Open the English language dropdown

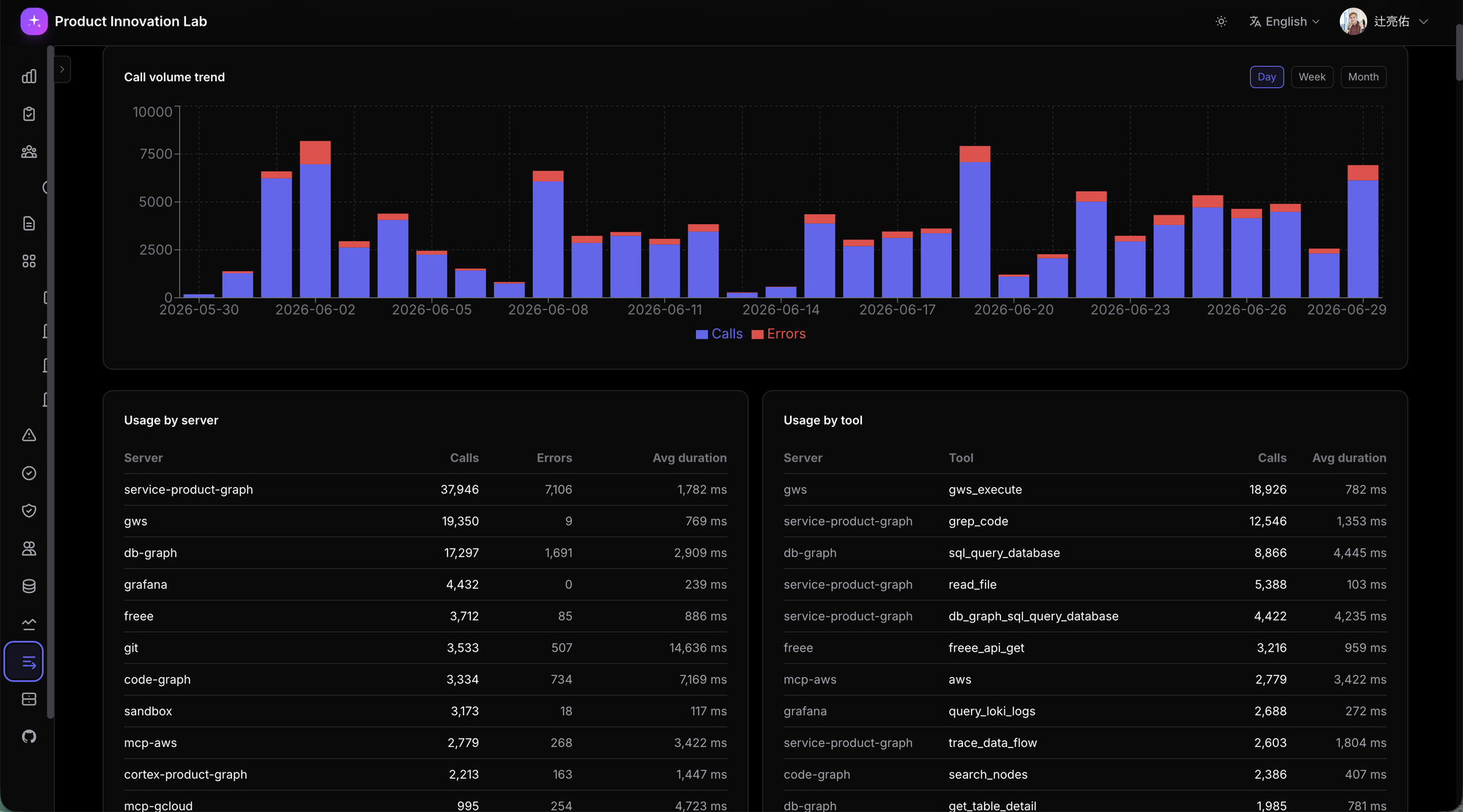coord(1285,22)
